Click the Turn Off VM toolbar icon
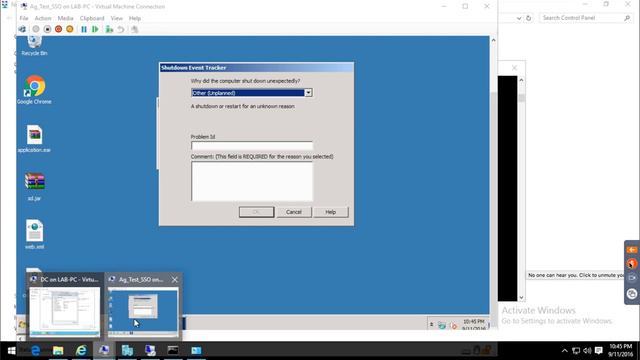The image size is (640, 360). click(x=47, y=29)
